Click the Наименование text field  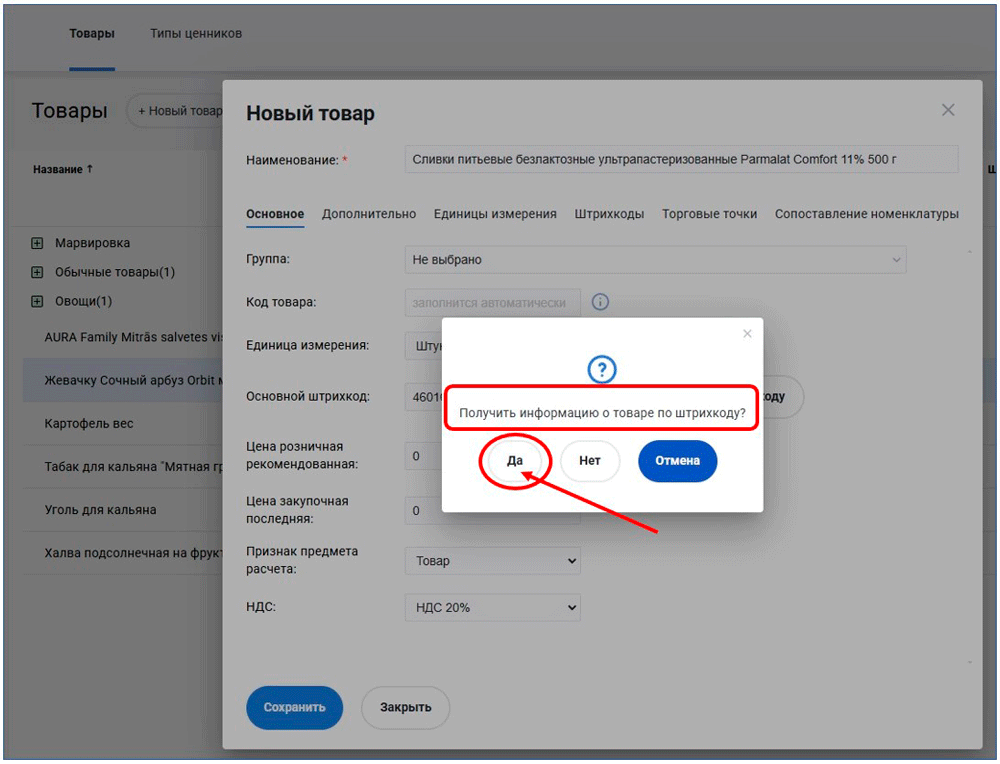click(x=680, y=160)
